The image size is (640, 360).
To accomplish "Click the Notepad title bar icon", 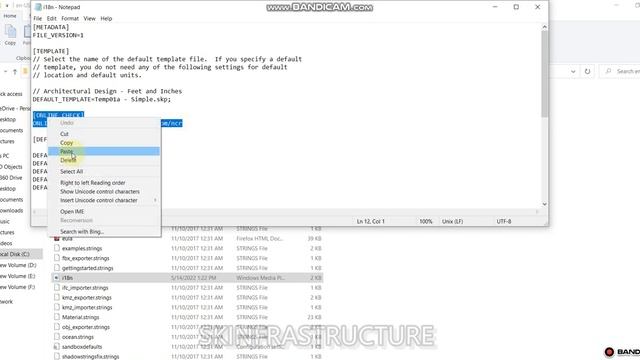I will coord(38,7).
